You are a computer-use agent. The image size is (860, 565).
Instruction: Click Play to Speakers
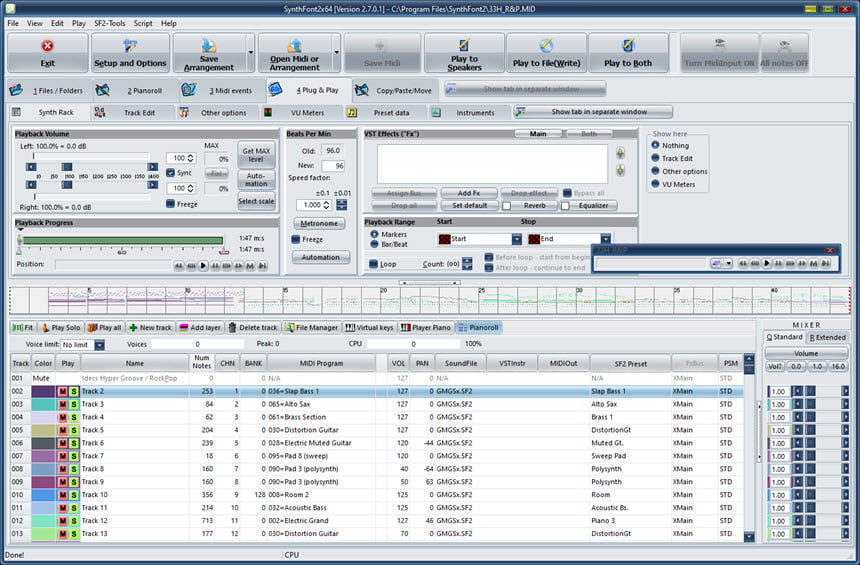coord(464,53)
